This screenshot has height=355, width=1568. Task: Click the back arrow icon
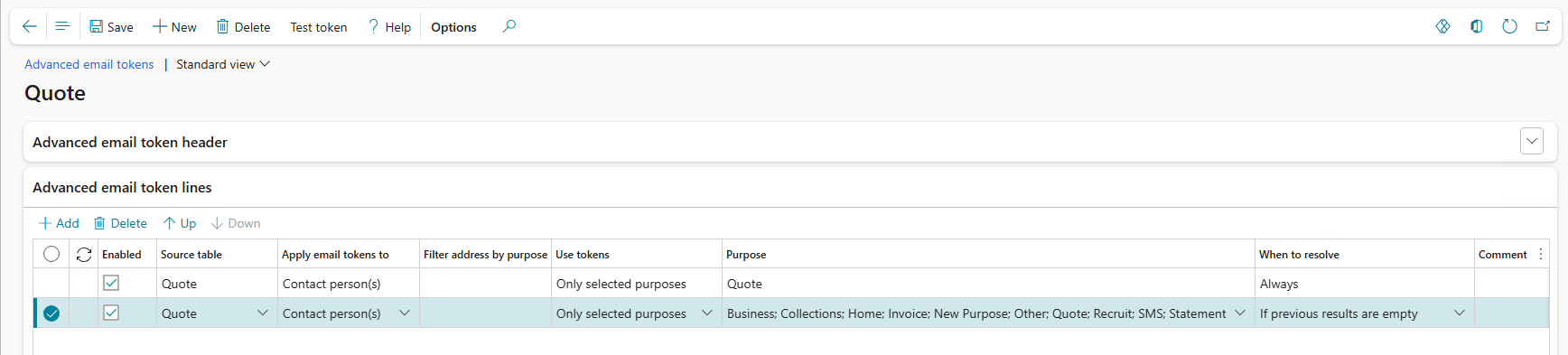29,26
